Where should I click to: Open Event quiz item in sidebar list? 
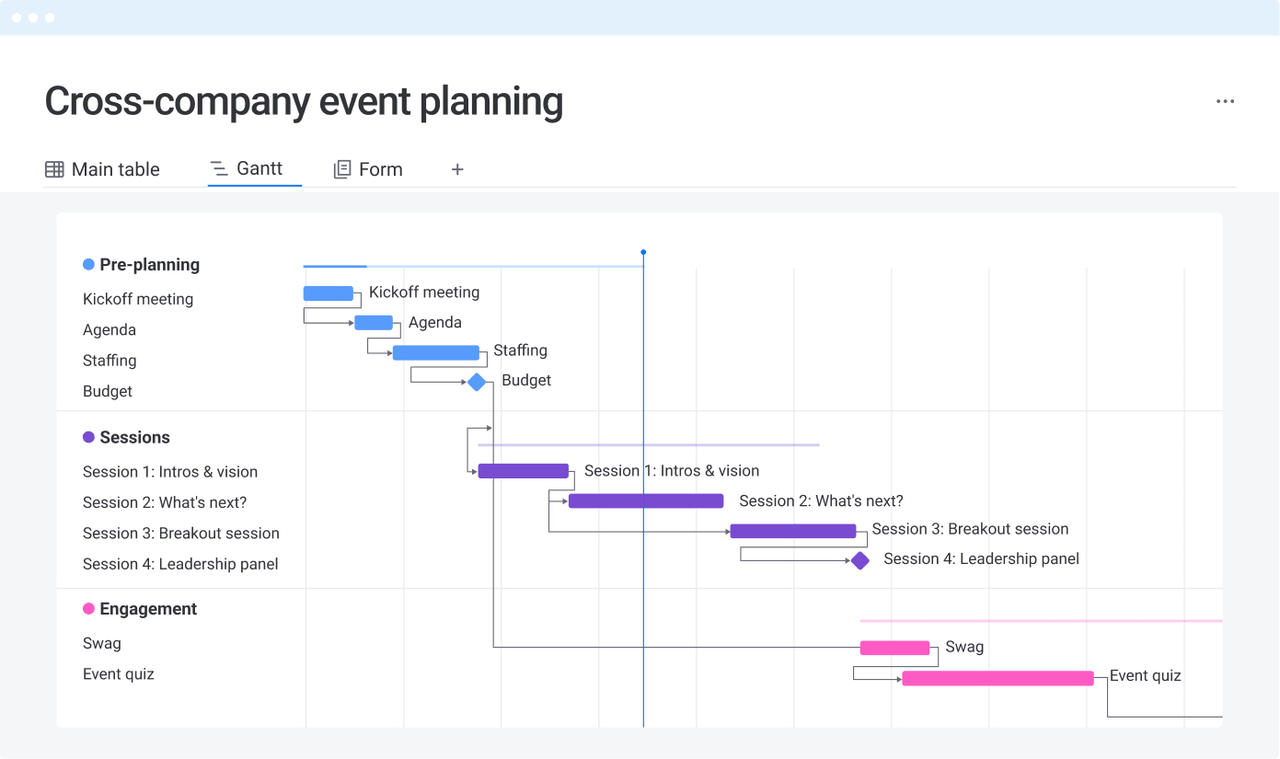[x=118, y=674]
